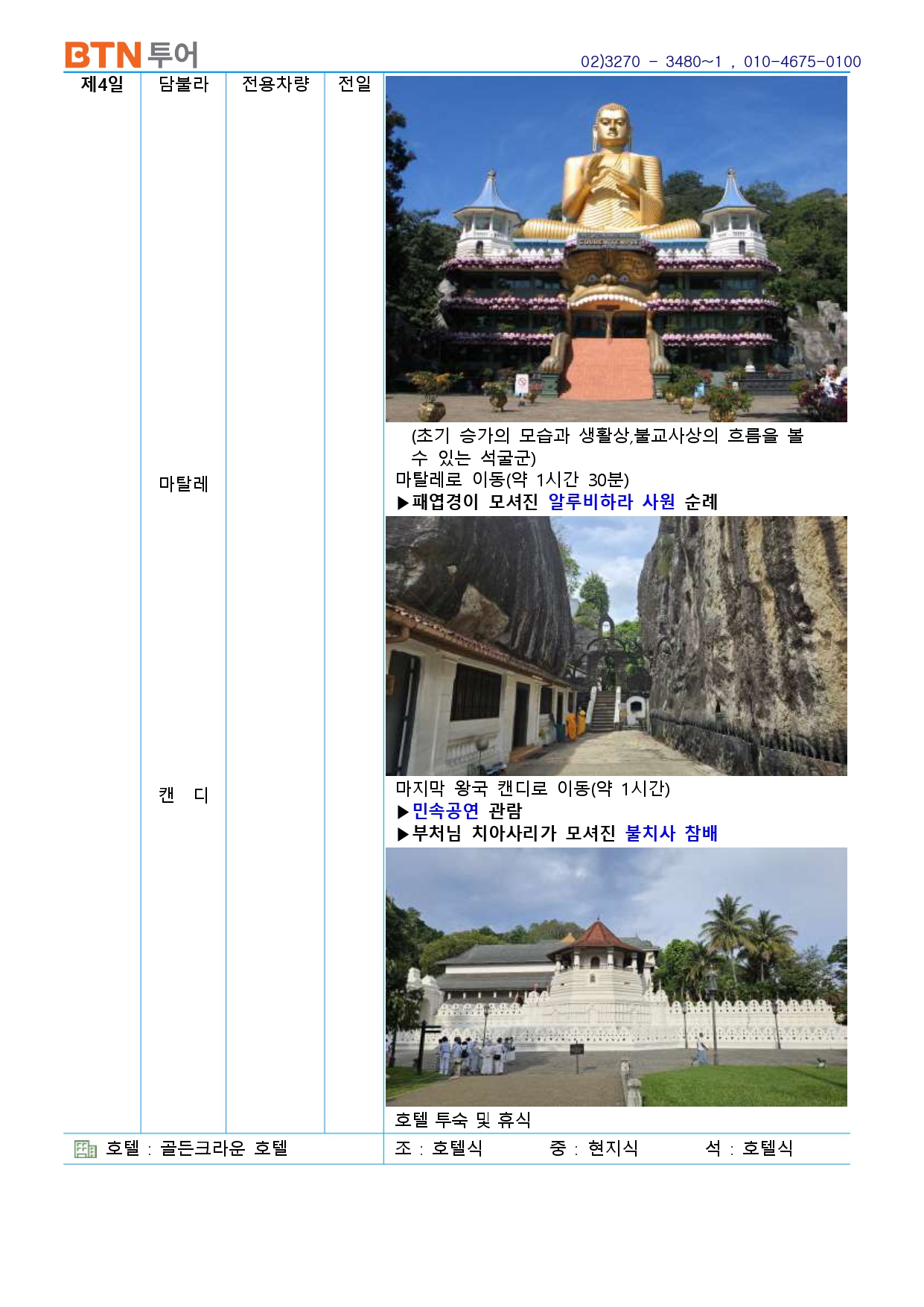This screenshot has height=1307, width=924.
Task: Select the white Temple of Tooth photo
Action: 616,976
